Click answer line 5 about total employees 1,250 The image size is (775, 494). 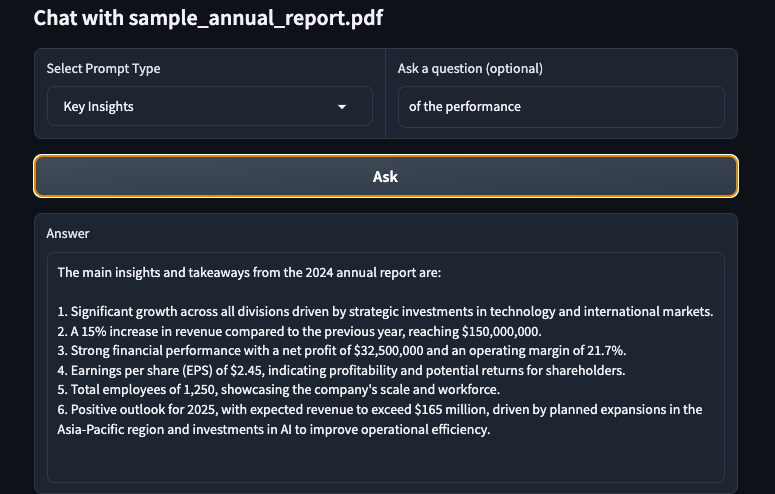(x=279, y=390)
